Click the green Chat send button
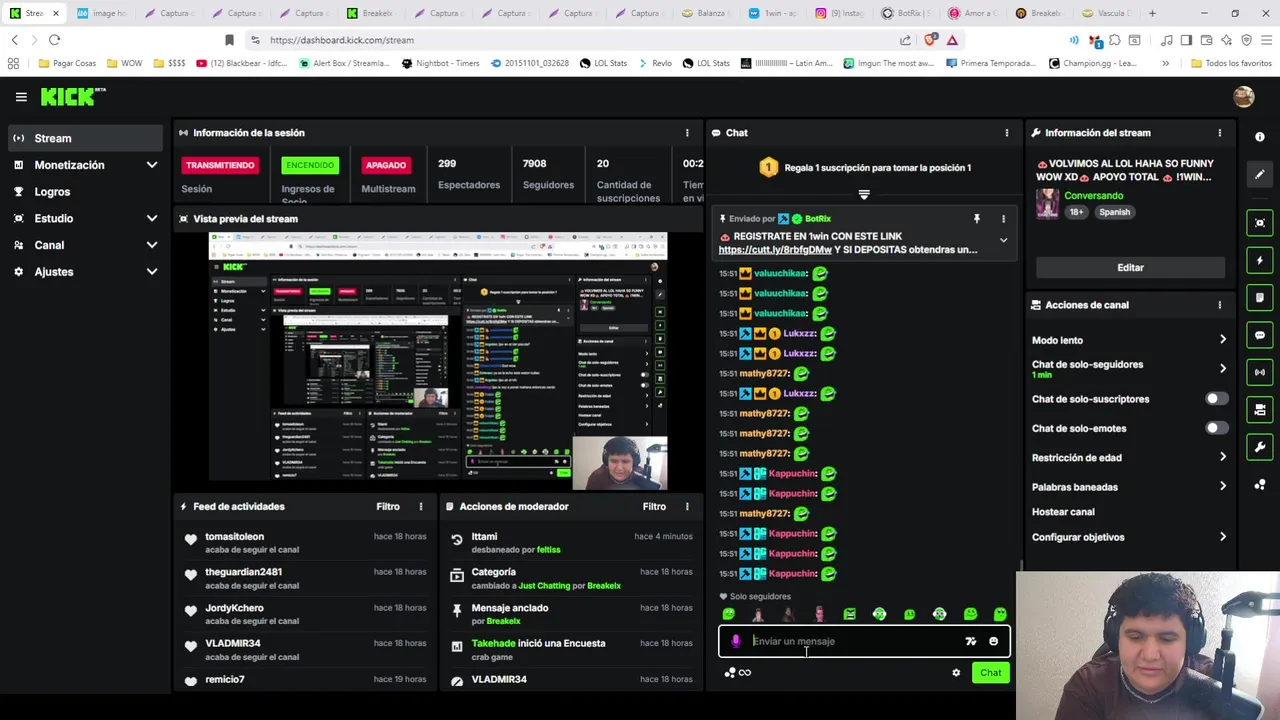 tap(990, 673)
